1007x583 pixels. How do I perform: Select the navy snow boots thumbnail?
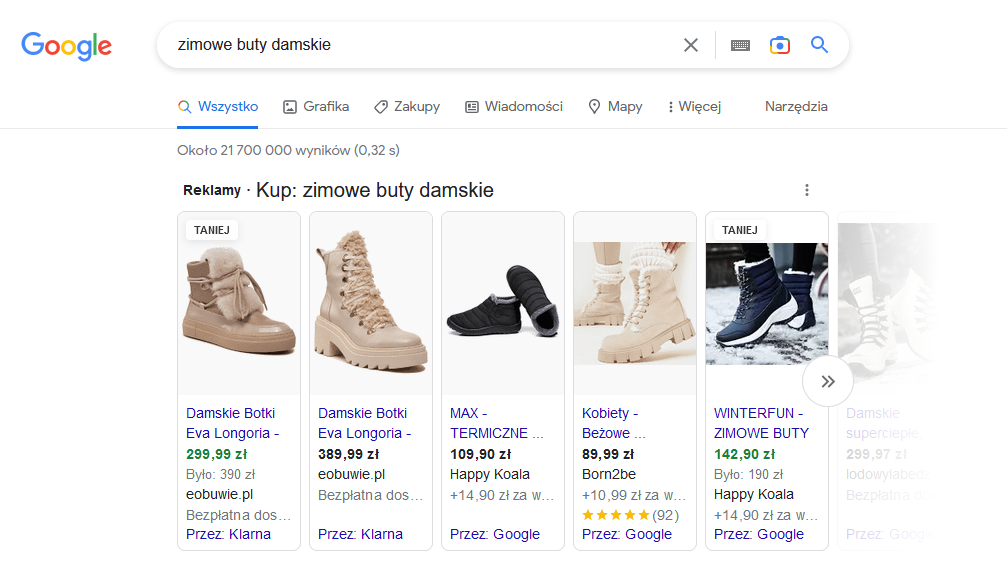(767, 303)
